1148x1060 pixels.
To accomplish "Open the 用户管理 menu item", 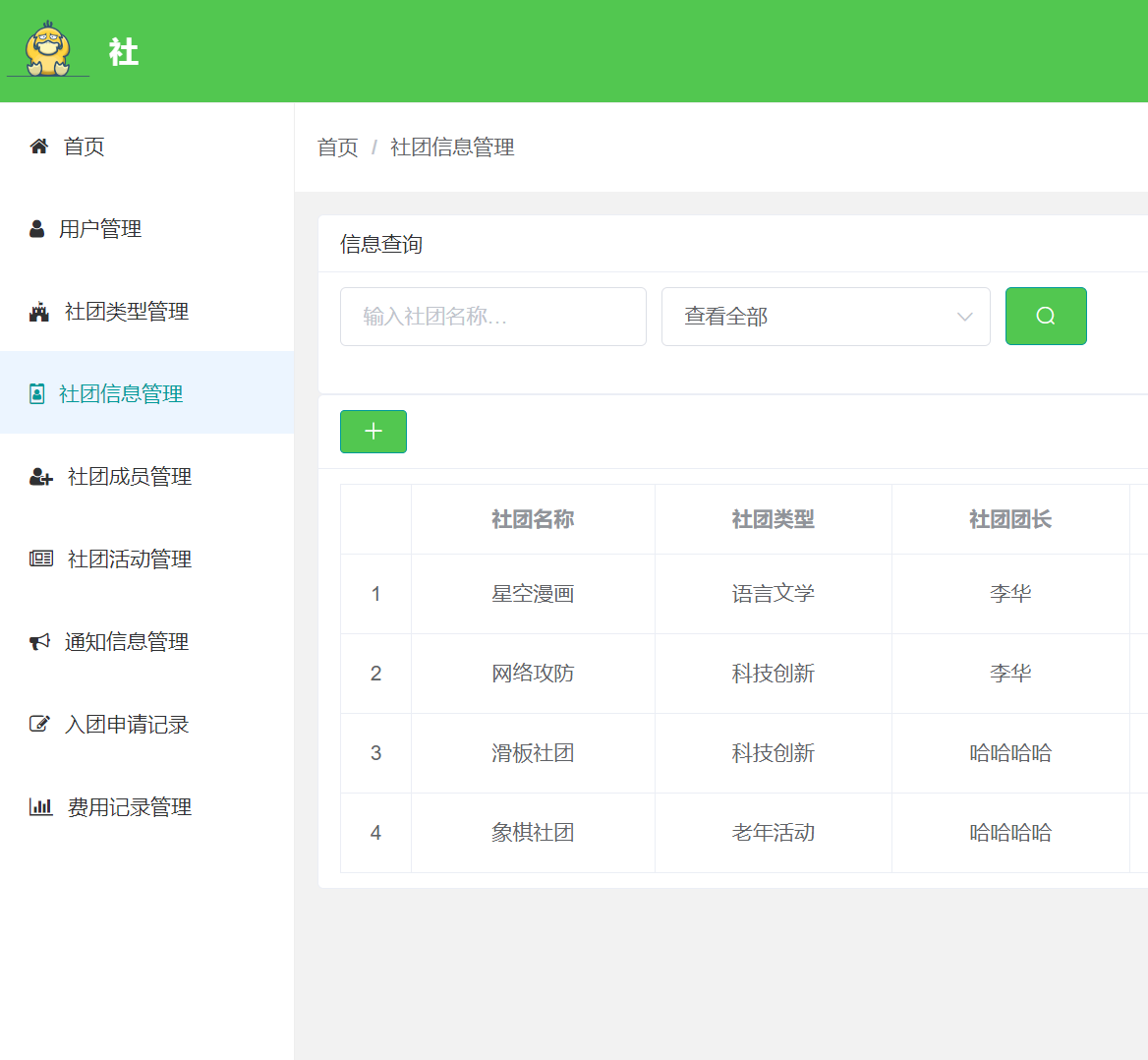I will click(x=147, y=229).
